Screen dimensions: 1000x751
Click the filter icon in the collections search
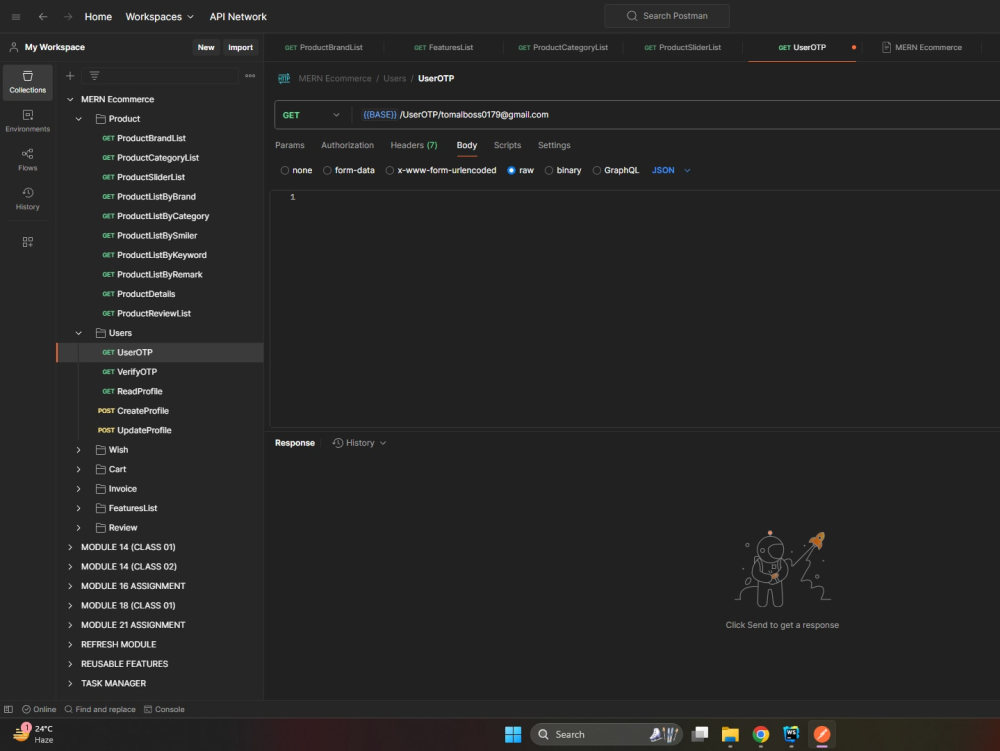94,76
